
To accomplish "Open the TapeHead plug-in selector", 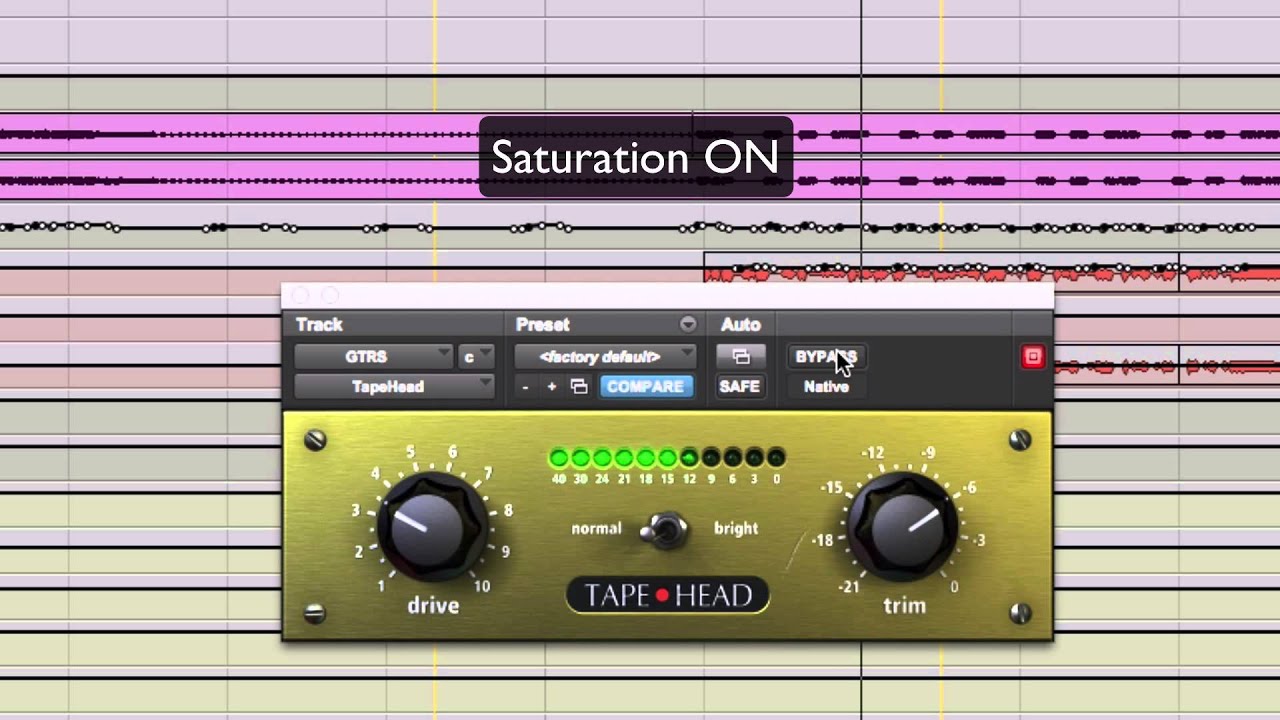I will point(394,387).
